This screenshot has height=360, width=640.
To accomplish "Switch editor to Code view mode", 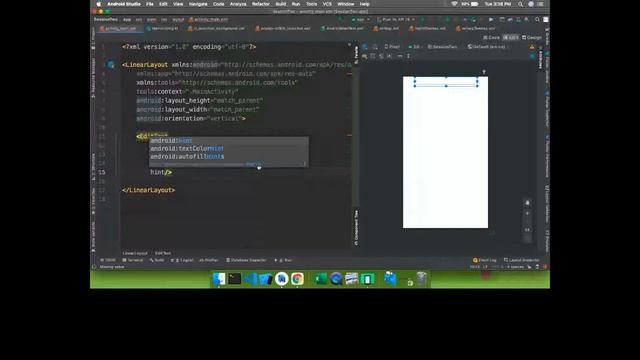I will tap(491, 38).
